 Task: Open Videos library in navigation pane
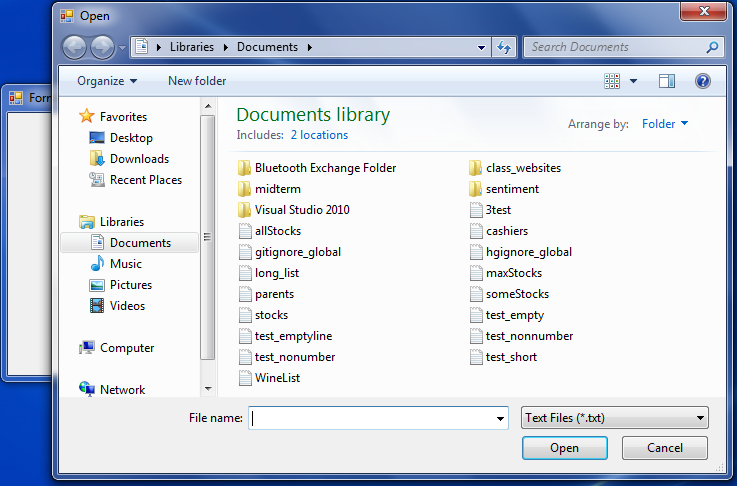(x=118, y=306)
